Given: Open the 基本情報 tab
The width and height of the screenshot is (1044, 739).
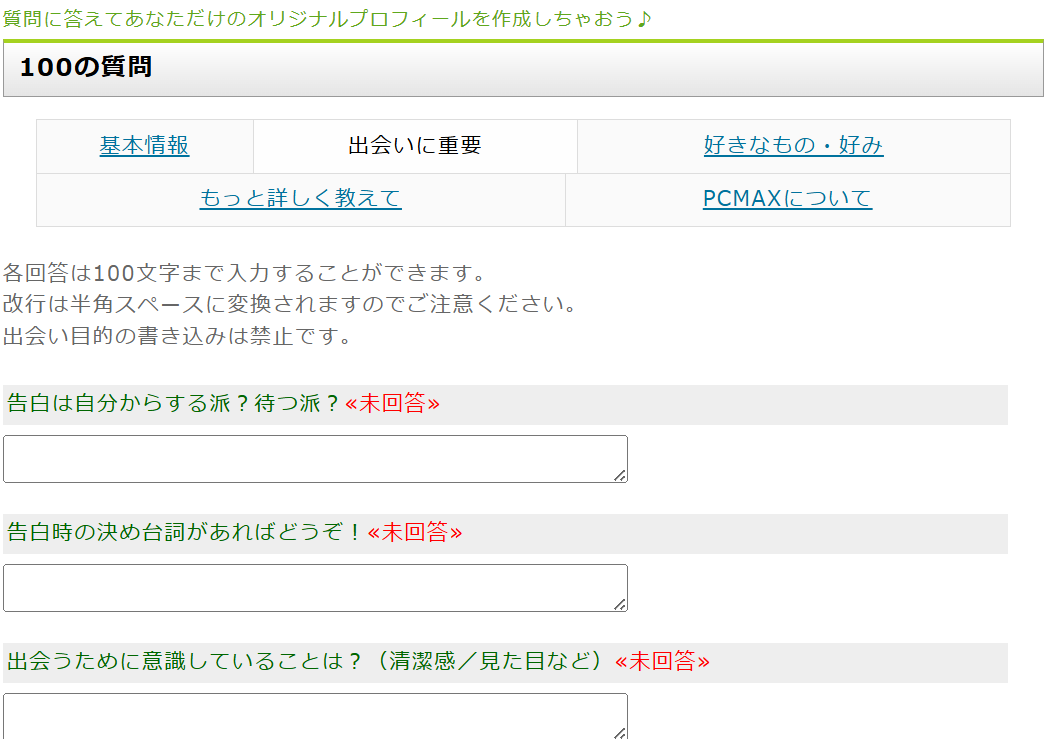Looking at the screenshot, I should (x=144, y=146).
